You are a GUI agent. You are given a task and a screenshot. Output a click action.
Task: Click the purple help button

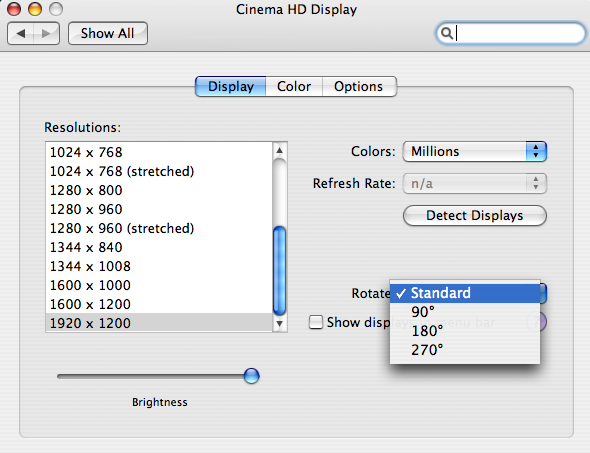[542, 322]
